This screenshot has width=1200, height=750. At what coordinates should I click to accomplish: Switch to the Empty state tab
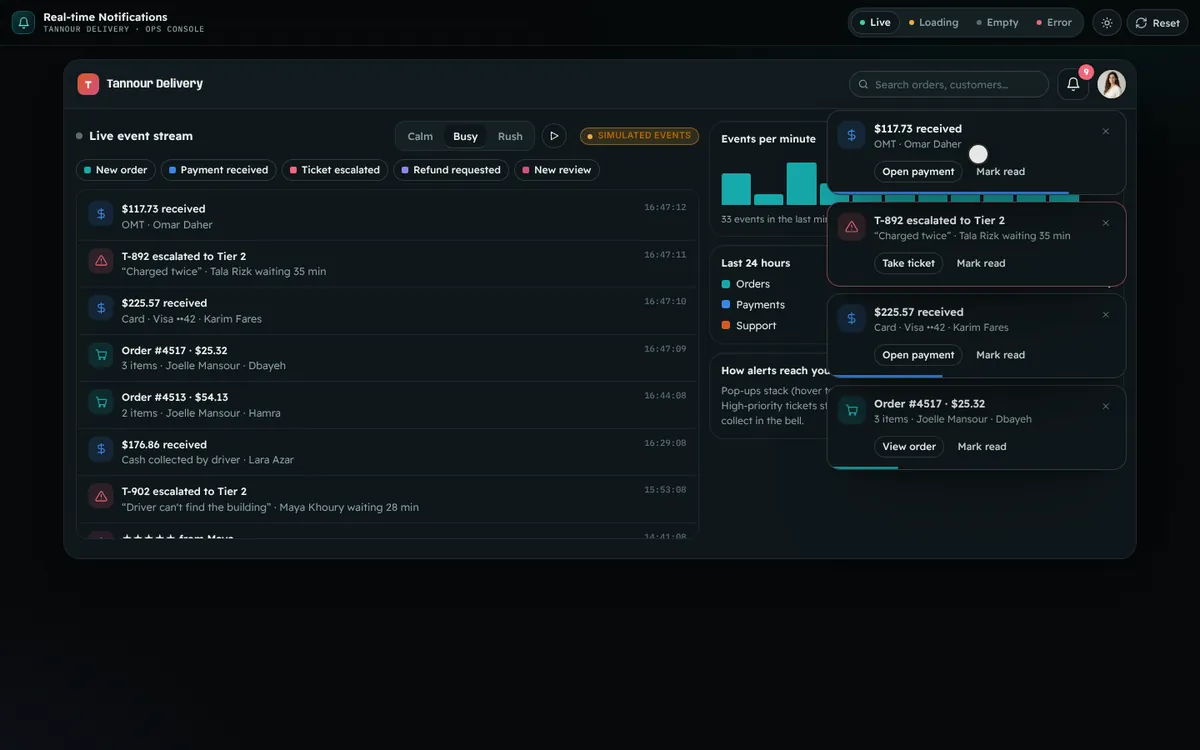coord(997,22)
